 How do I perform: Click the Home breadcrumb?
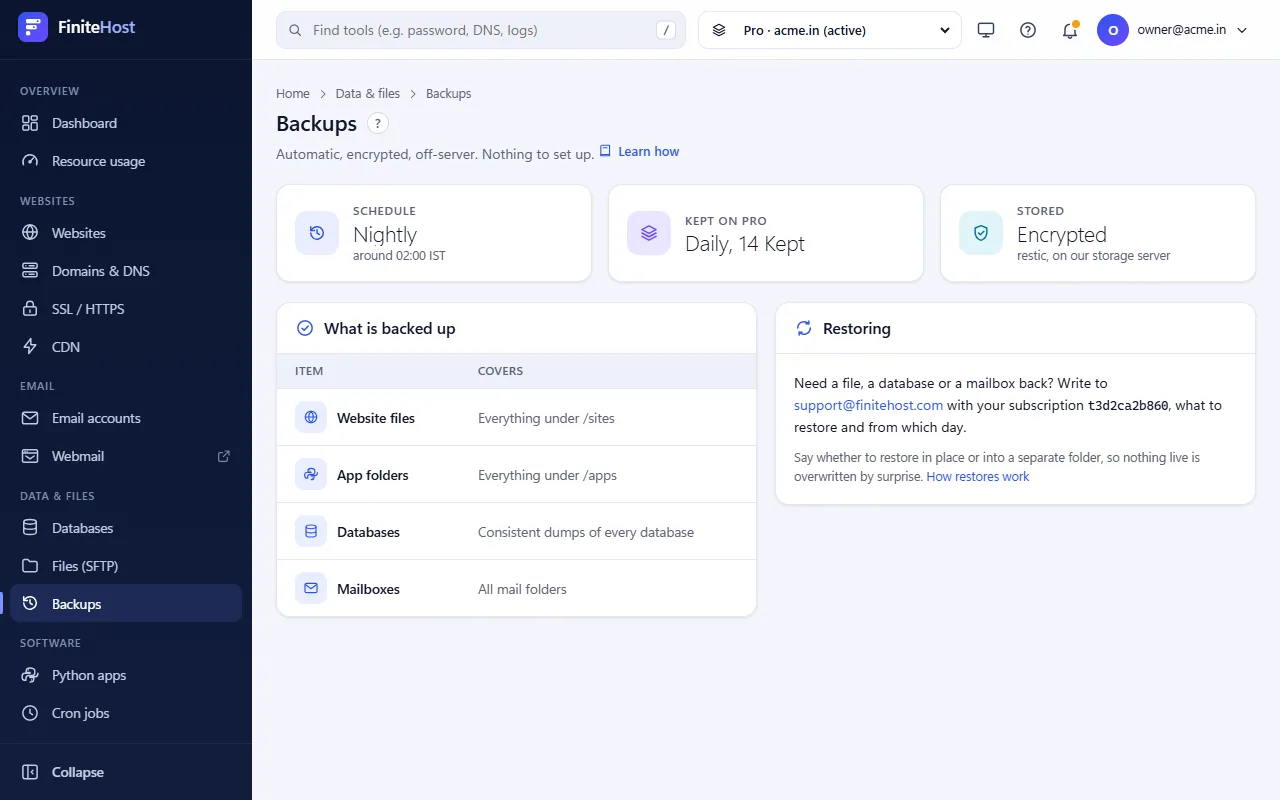(x=293, y=93)
